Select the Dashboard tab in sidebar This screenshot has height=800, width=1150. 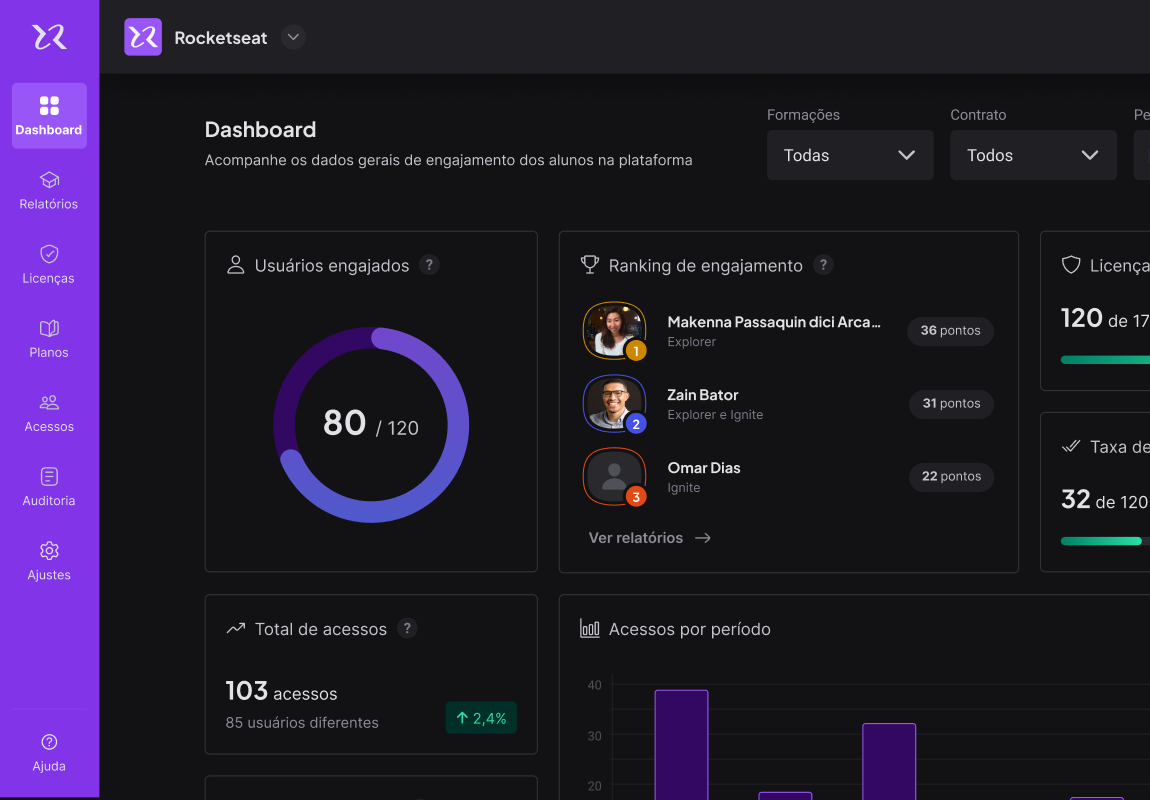coord(49,116)
